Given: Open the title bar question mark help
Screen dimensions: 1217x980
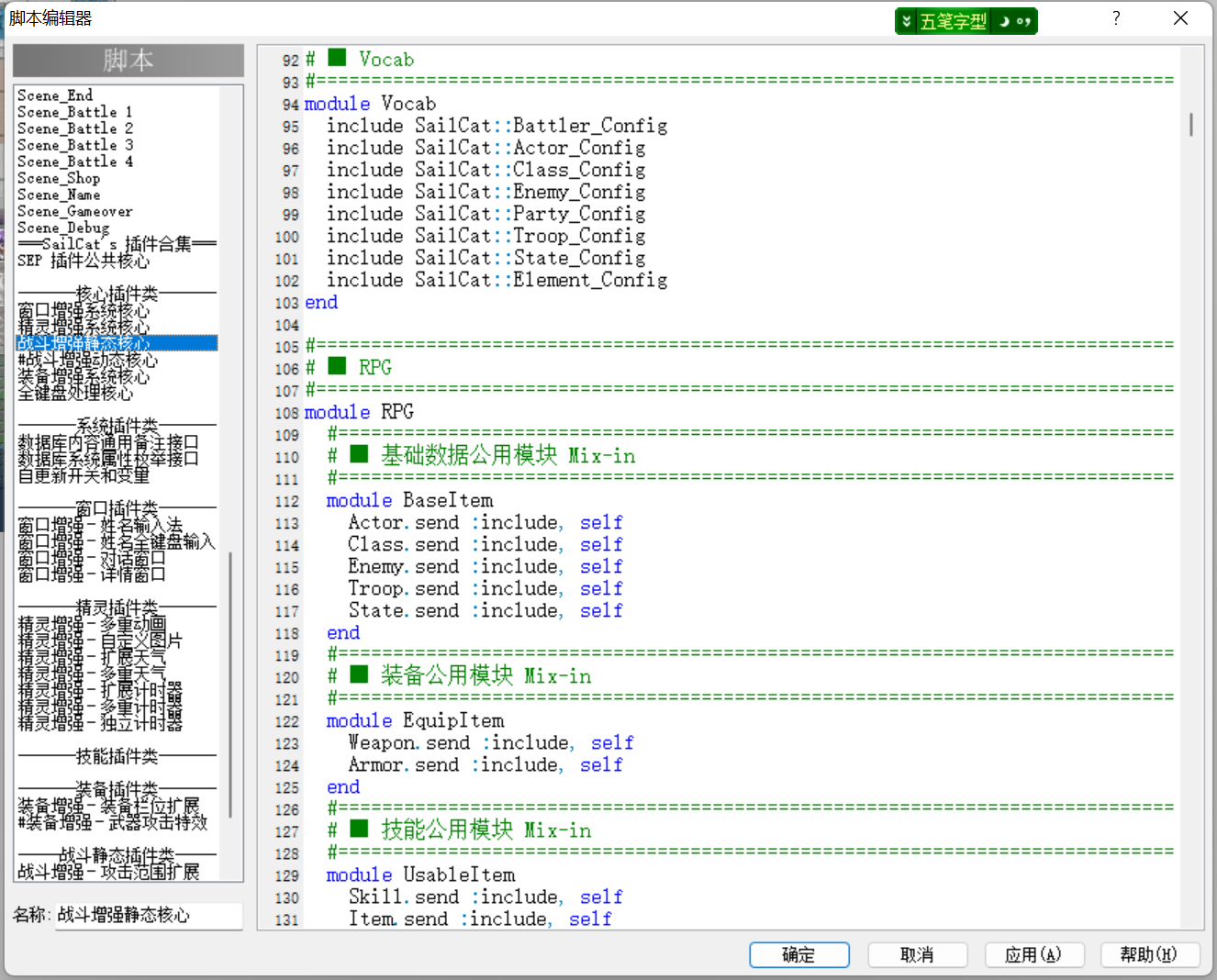Looking at the screenshot, I should 1116,18.
